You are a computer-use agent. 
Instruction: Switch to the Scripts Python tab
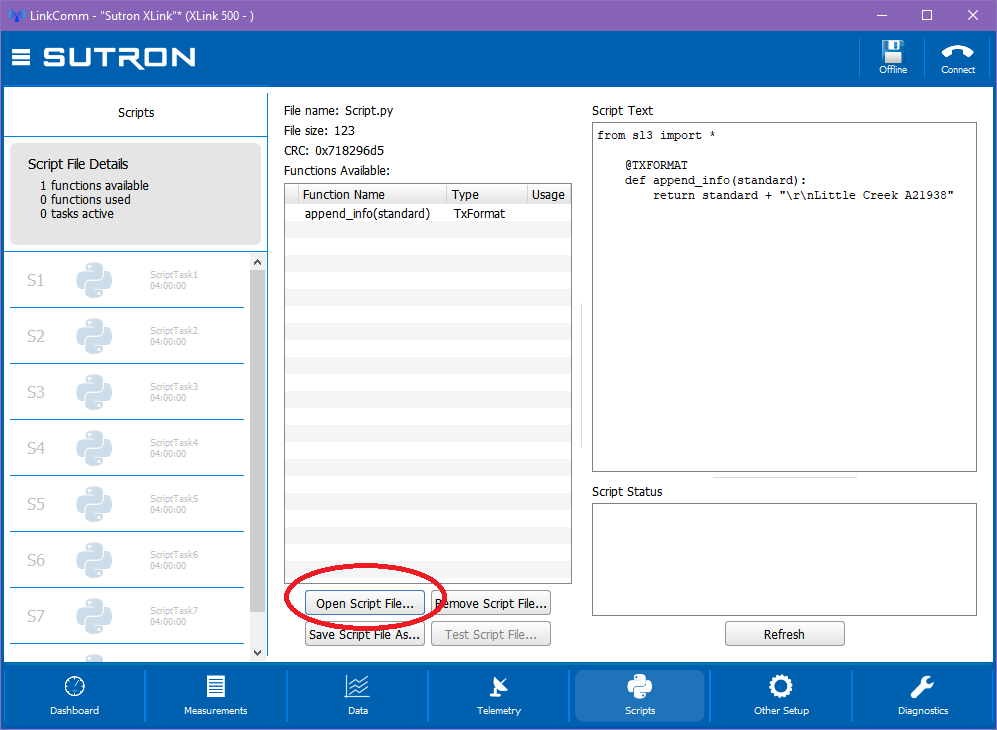(640, 696)
